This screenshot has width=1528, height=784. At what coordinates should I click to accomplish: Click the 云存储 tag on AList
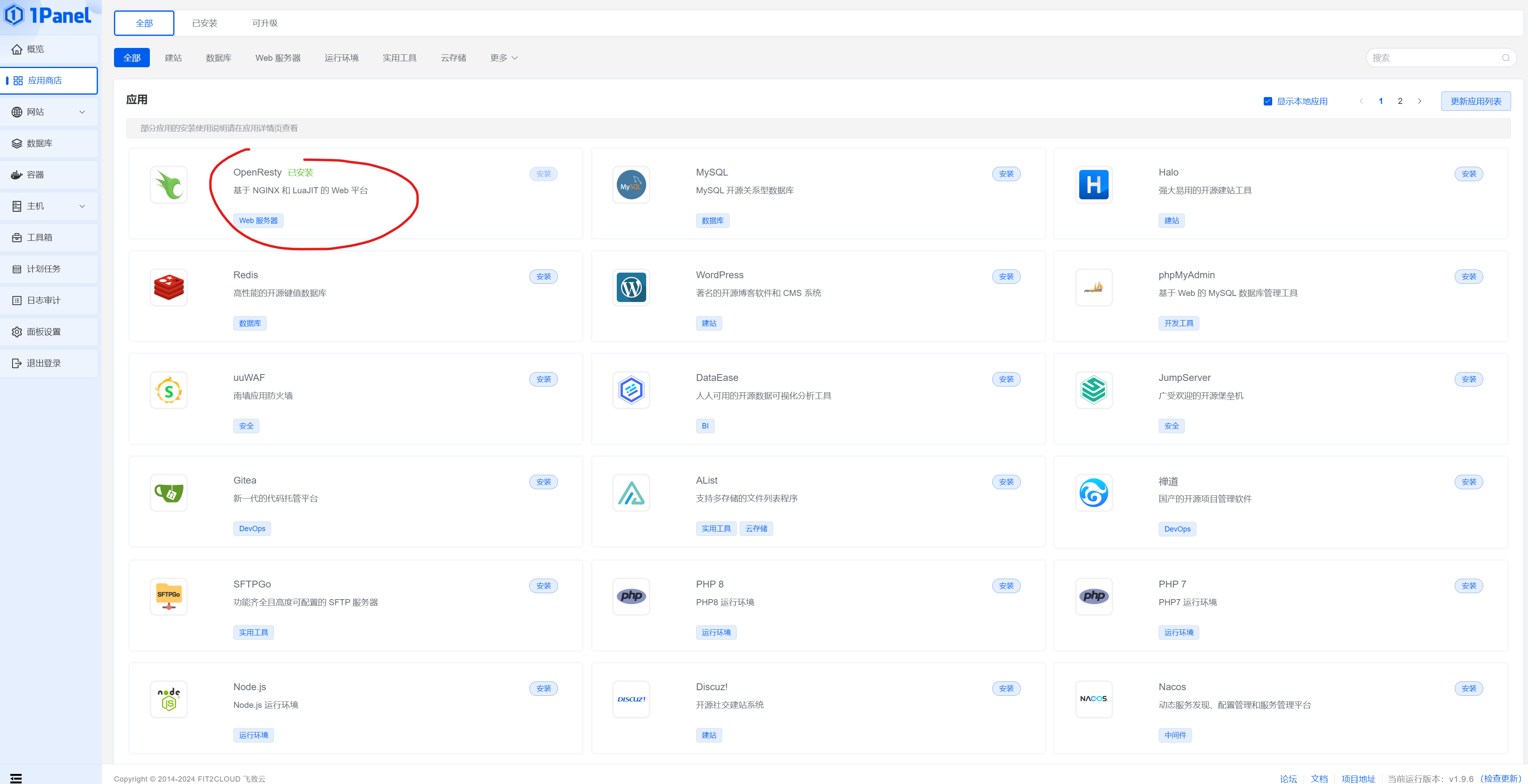click(756, 529)
